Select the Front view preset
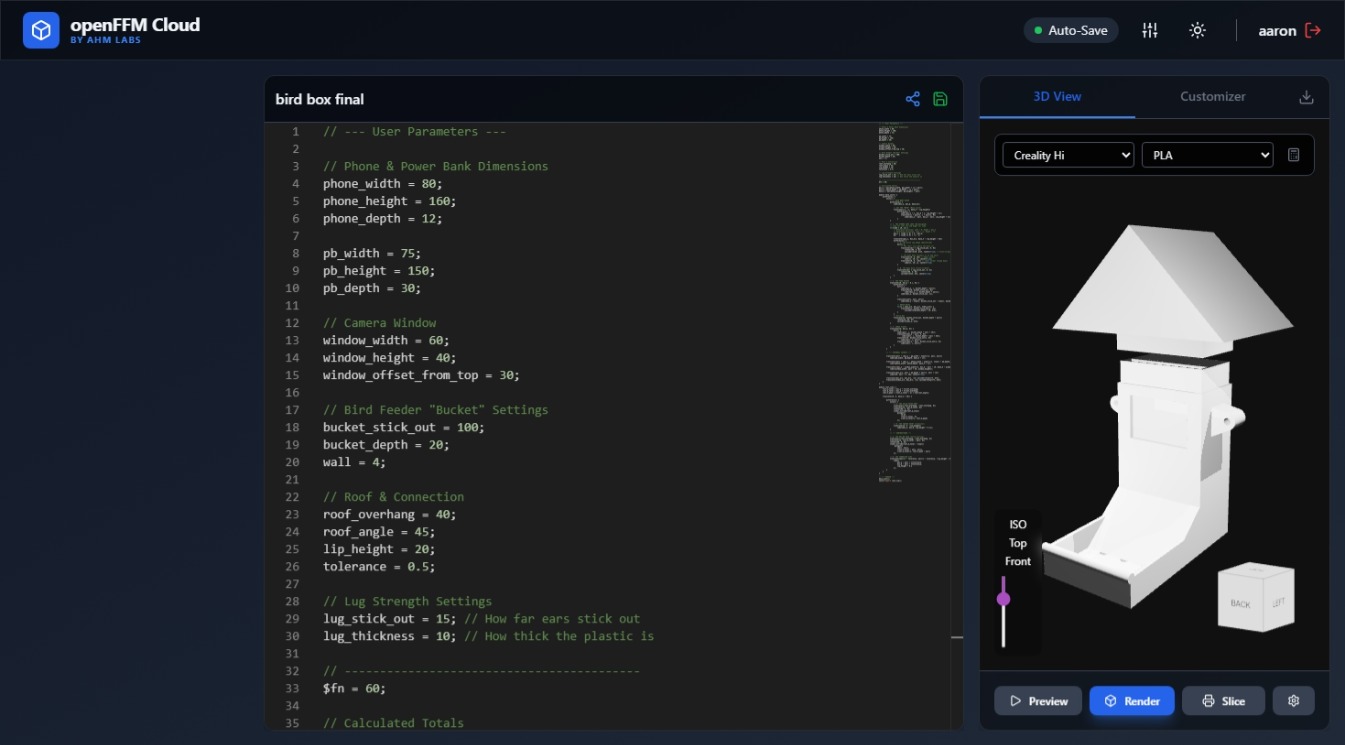This screenshot has height=745, width=1345. (x=1019, y=561)
